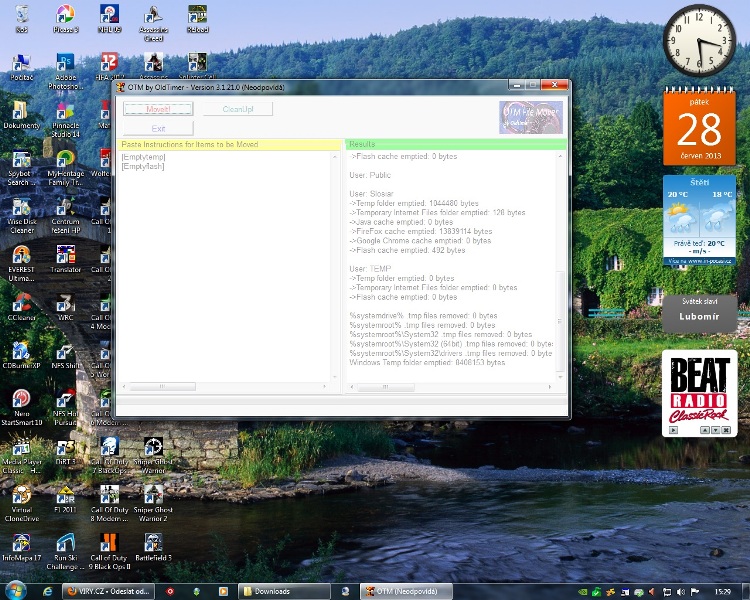Click the Exit button in OTM
This screenshot has height=600, width=750.
tap(158, 128)
